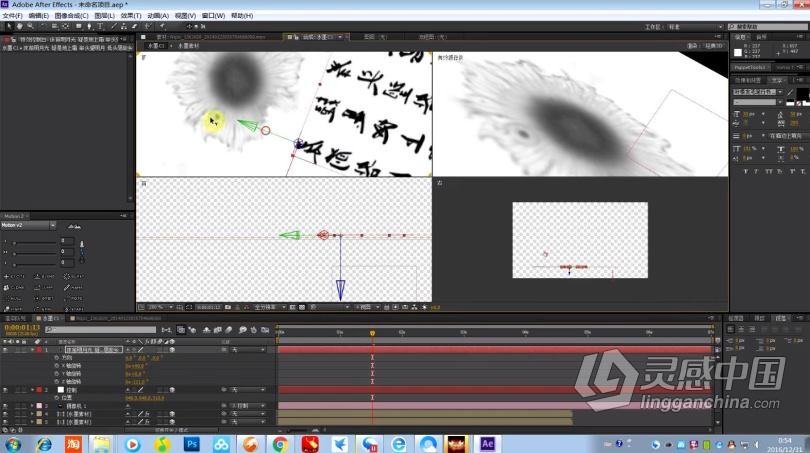The height and width of the screenshot is (453, 810).
Task: Click the After Effects taskbar icon
Action: [487, 444]
